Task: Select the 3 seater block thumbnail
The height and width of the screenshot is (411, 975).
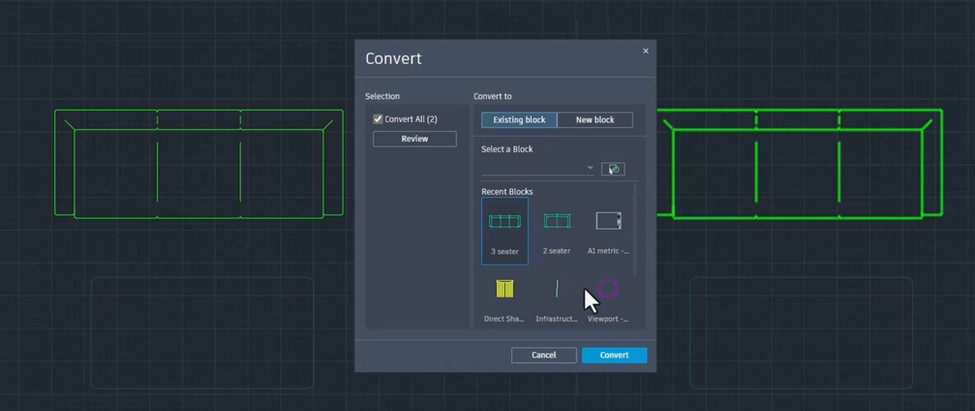Action: pos(505,231)
